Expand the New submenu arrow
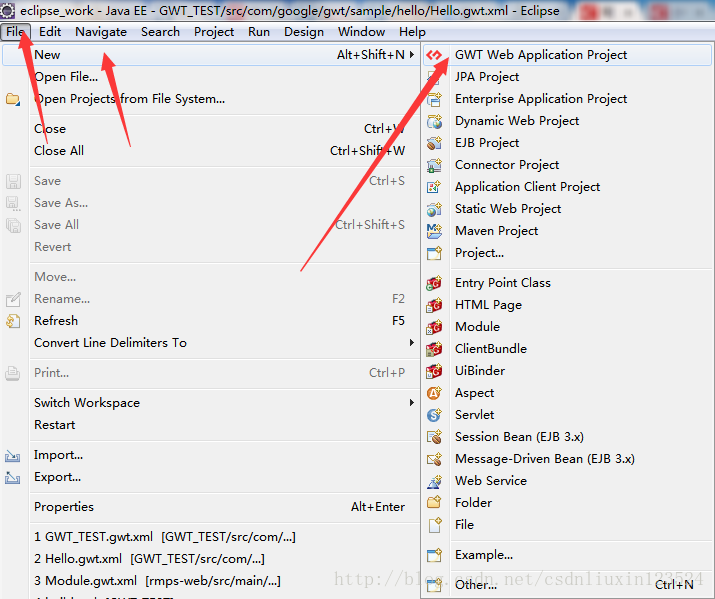715x599 pixels. (412, 55)
